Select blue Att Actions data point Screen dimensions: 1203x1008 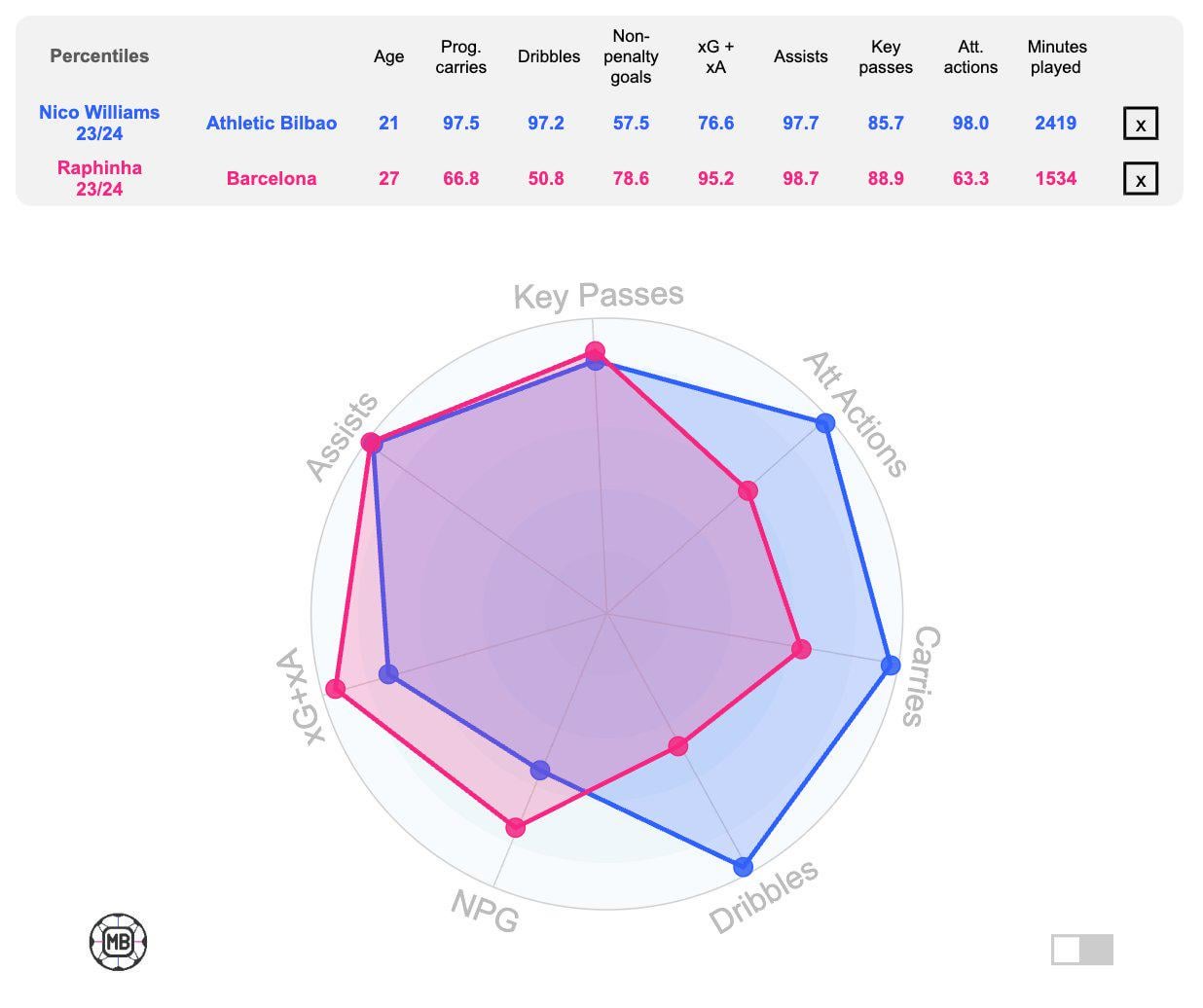click(x=825, y=423)
